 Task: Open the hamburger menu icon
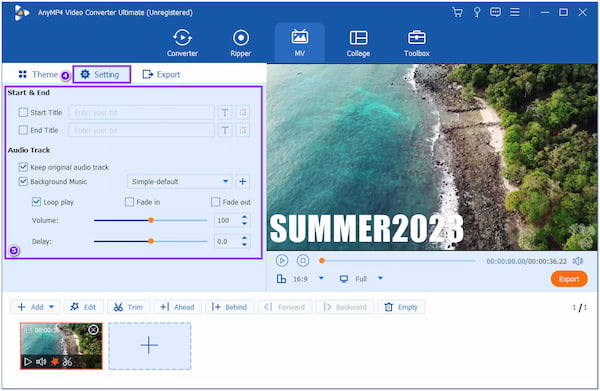point(515,13)
